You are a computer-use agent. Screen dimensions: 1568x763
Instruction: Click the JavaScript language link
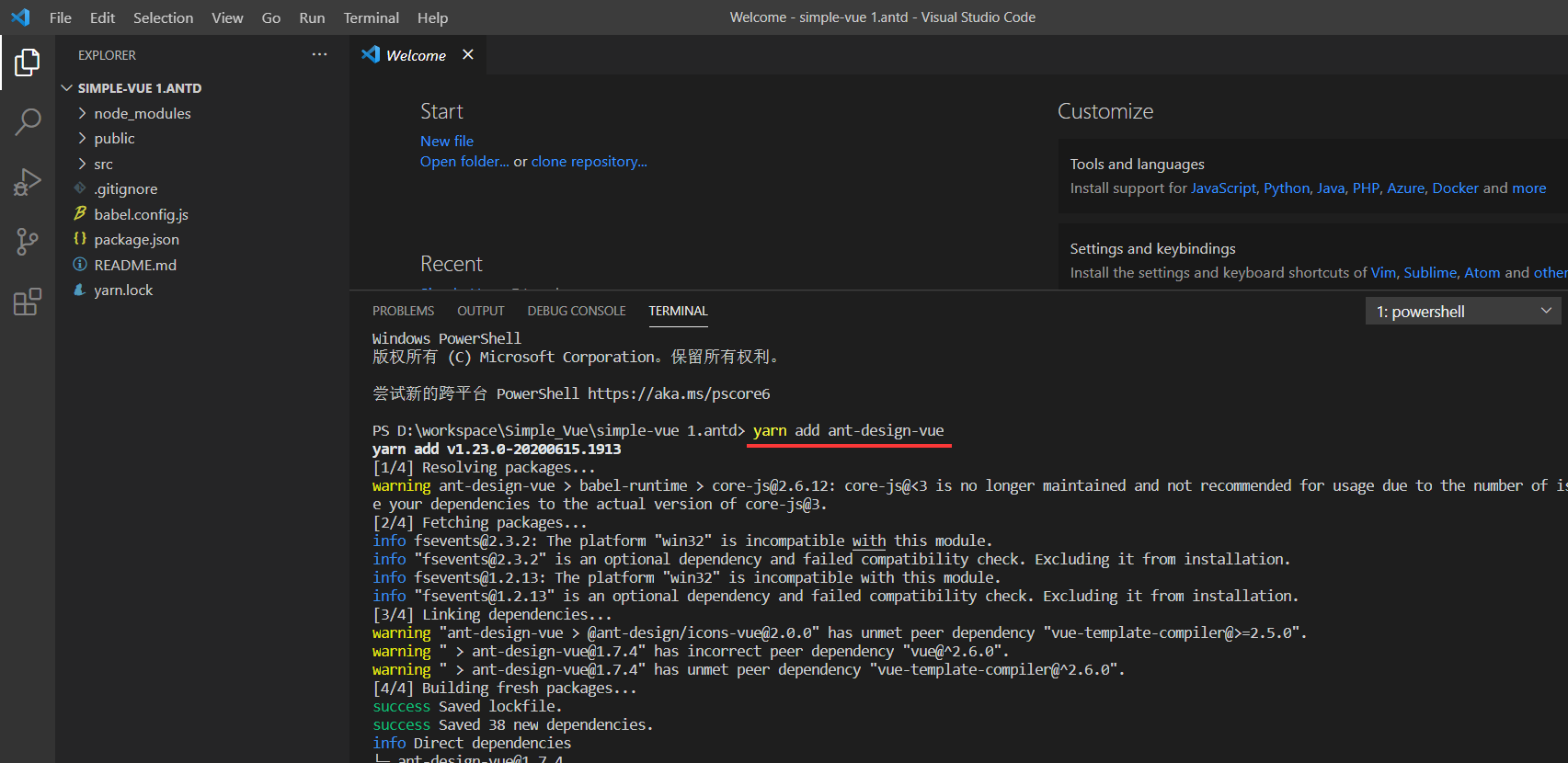[x=1223, y=188]
